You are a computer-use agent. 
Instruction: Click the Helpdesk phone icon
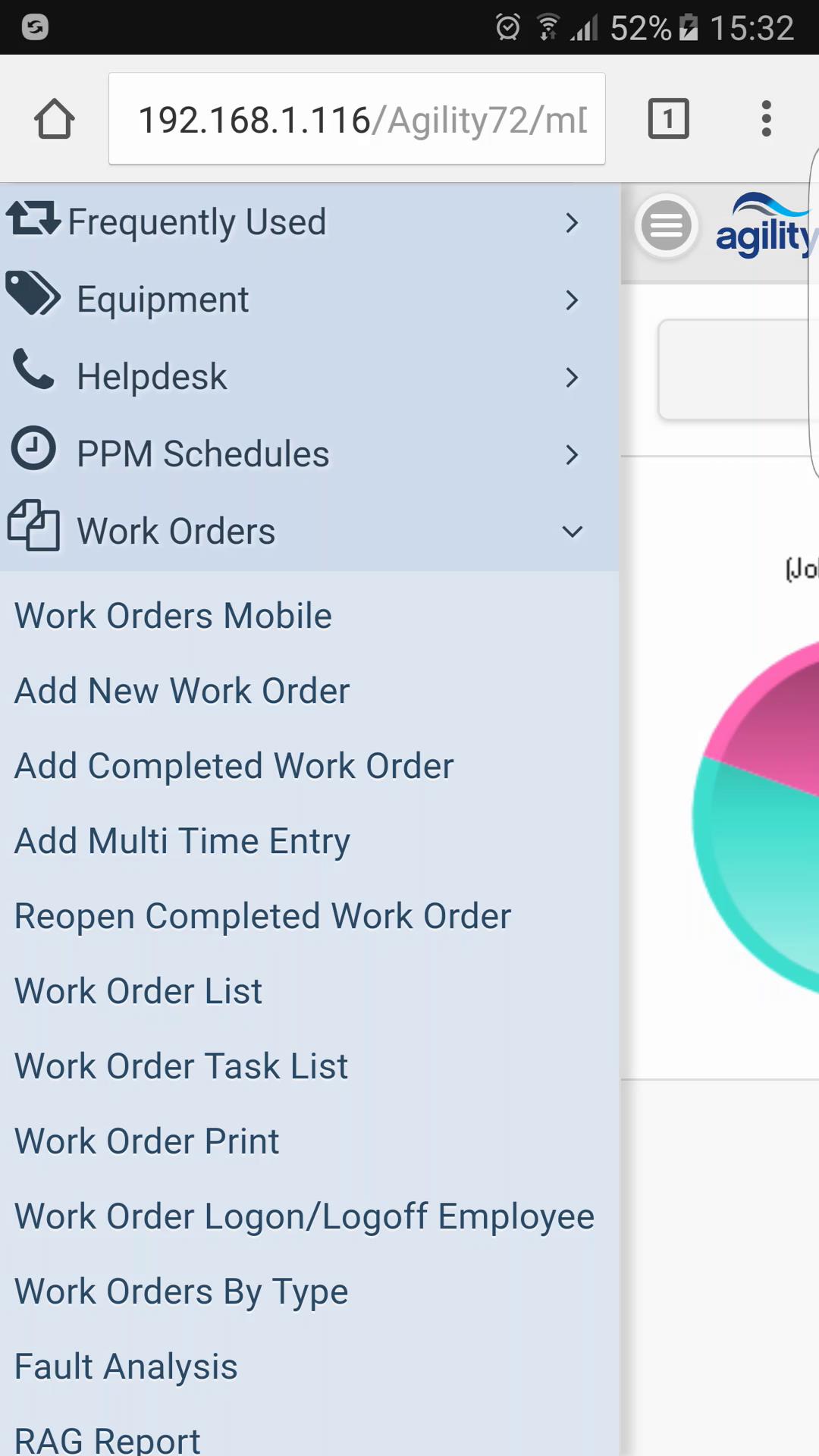tap(33, 370)
